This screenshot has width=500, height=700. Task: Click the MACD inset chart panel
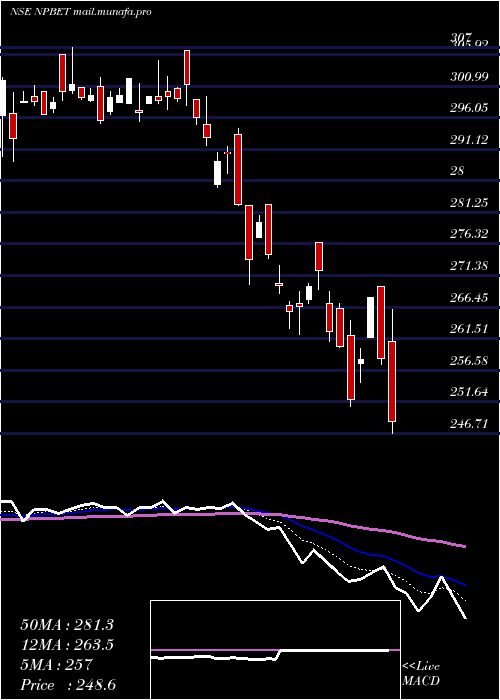click(275, 650)
